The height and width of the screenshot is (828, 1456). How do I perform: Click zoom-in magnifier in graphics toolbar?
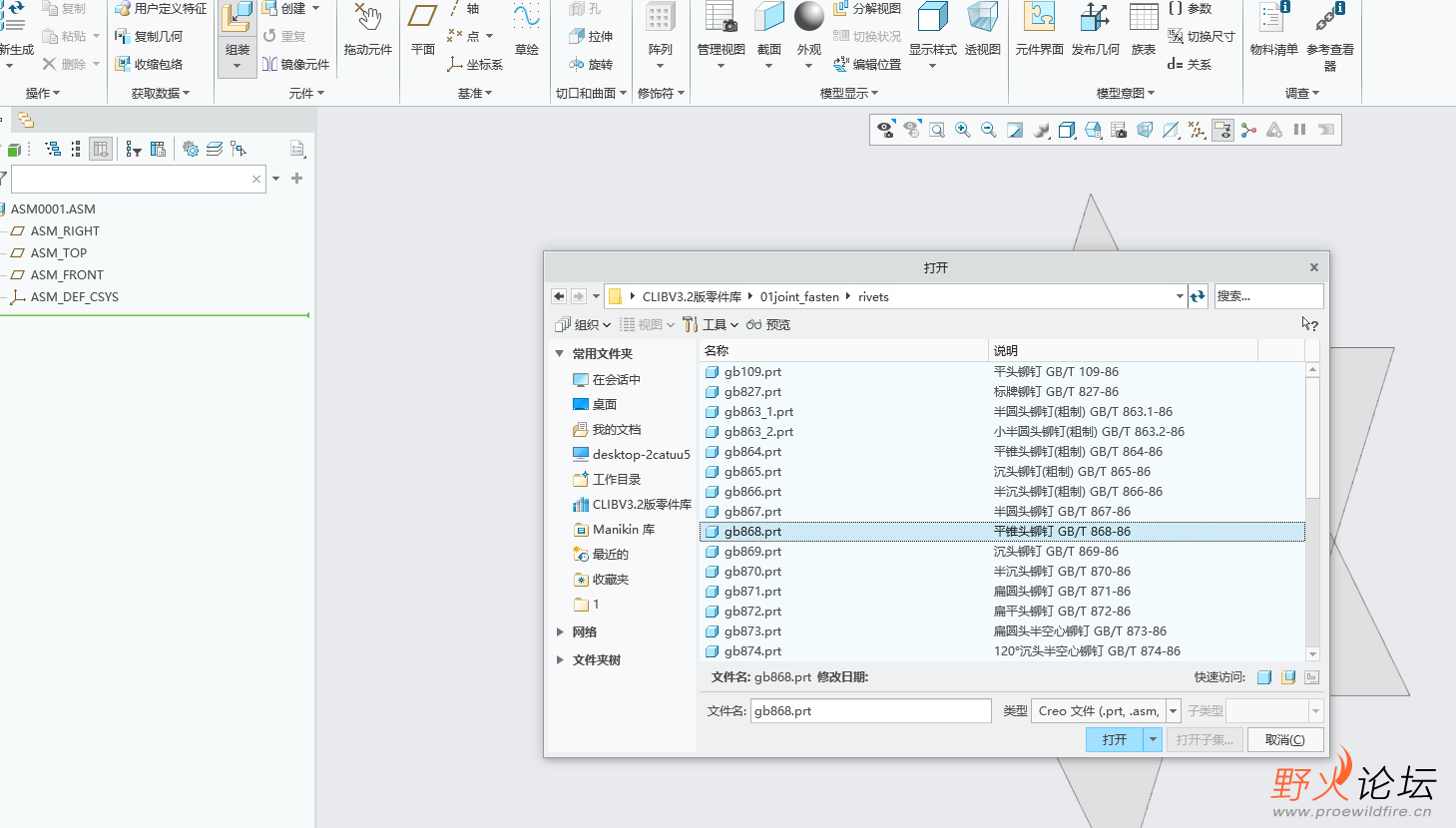[962, 129]
